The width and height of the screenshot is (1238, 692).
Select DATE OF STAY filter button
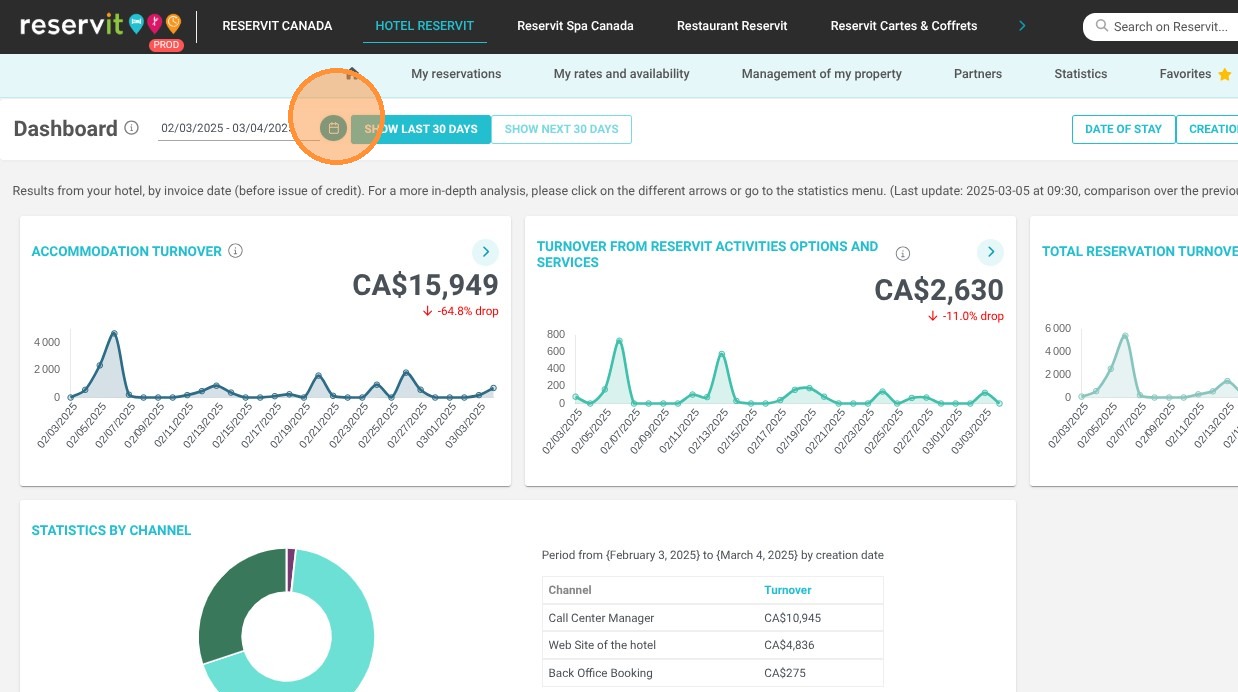pos(1123,129)
